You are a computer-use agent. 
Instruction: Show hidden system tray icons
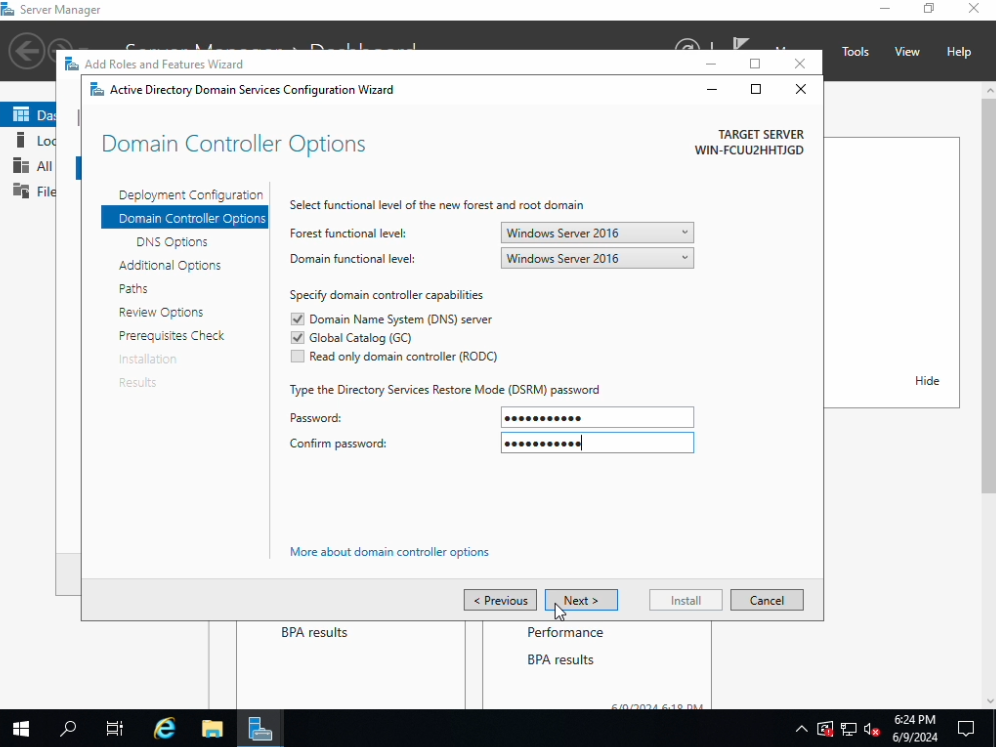tap(802, 729)
